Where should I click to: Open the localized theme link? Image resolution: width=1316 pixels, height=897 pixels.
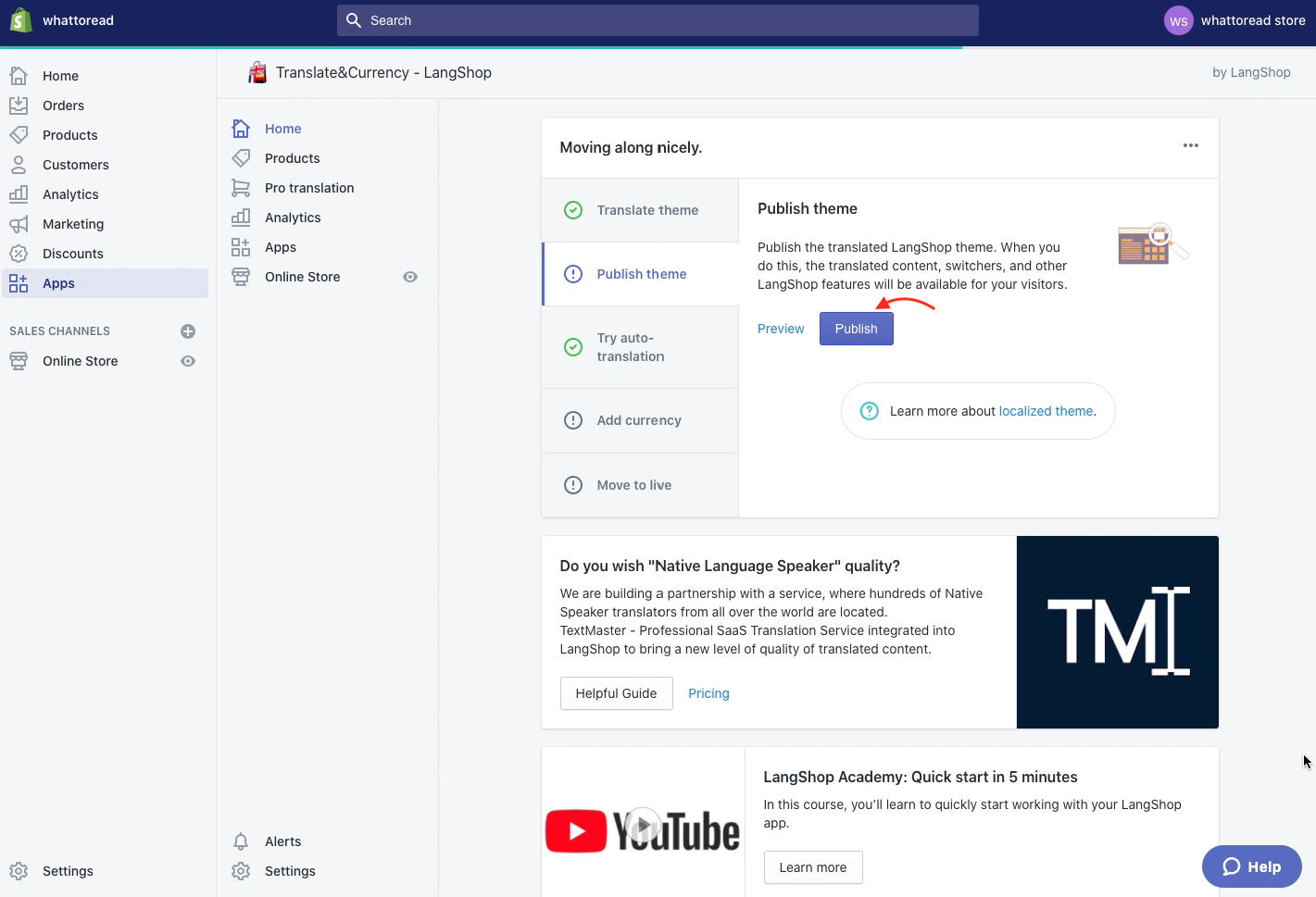(1046, 411)
